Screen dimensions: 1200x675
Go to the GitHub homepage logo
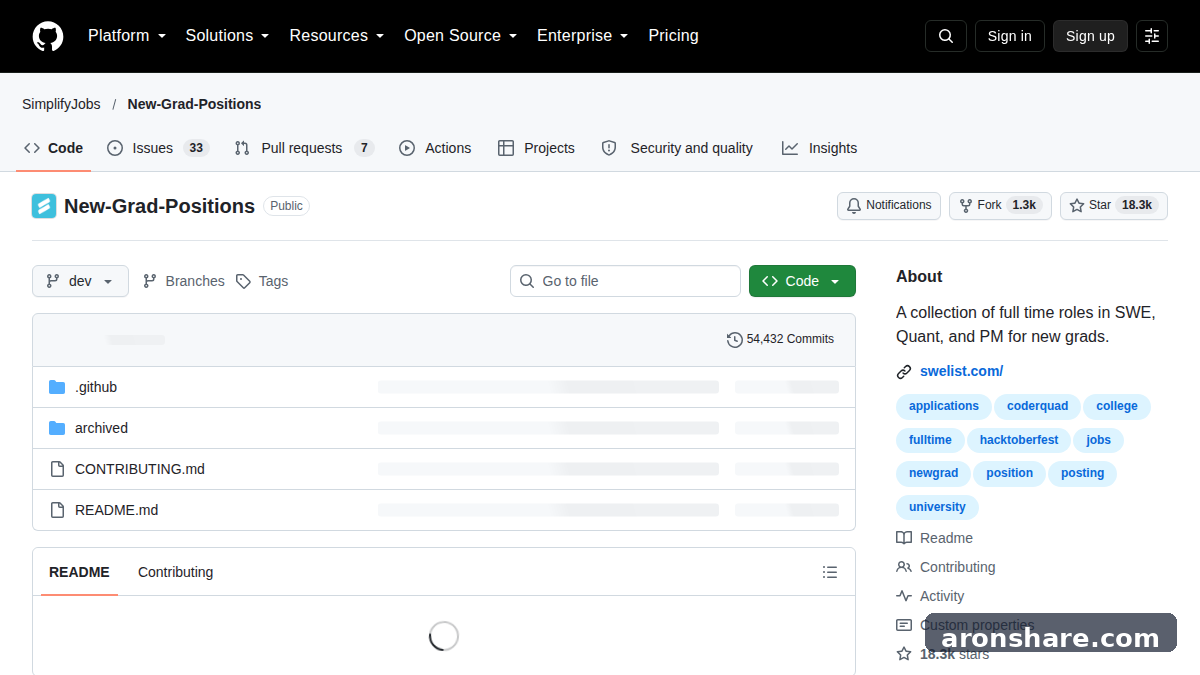48,36
